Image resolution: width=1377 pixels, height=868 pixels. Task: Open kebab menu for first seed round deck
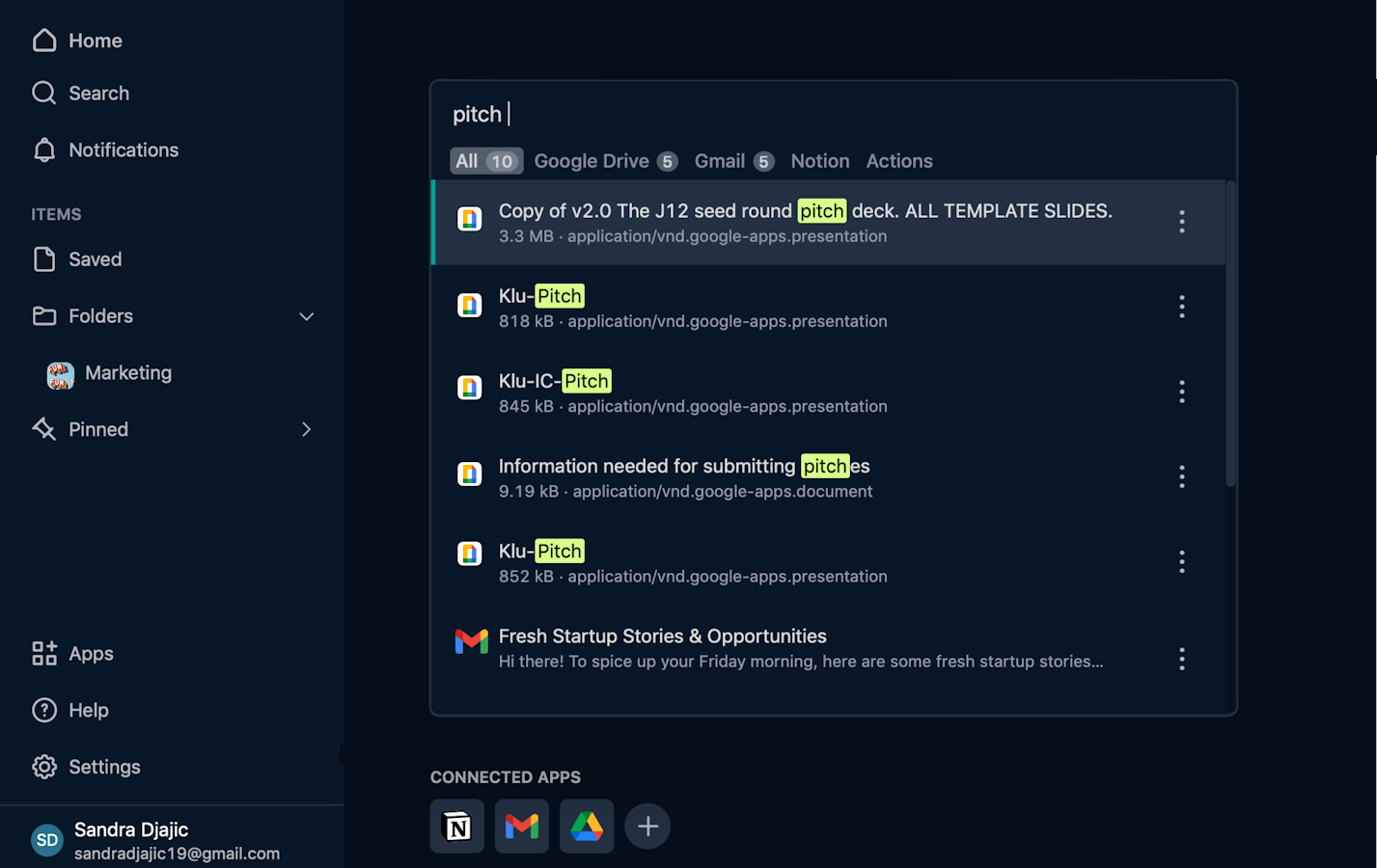[x=1181, y=222]
